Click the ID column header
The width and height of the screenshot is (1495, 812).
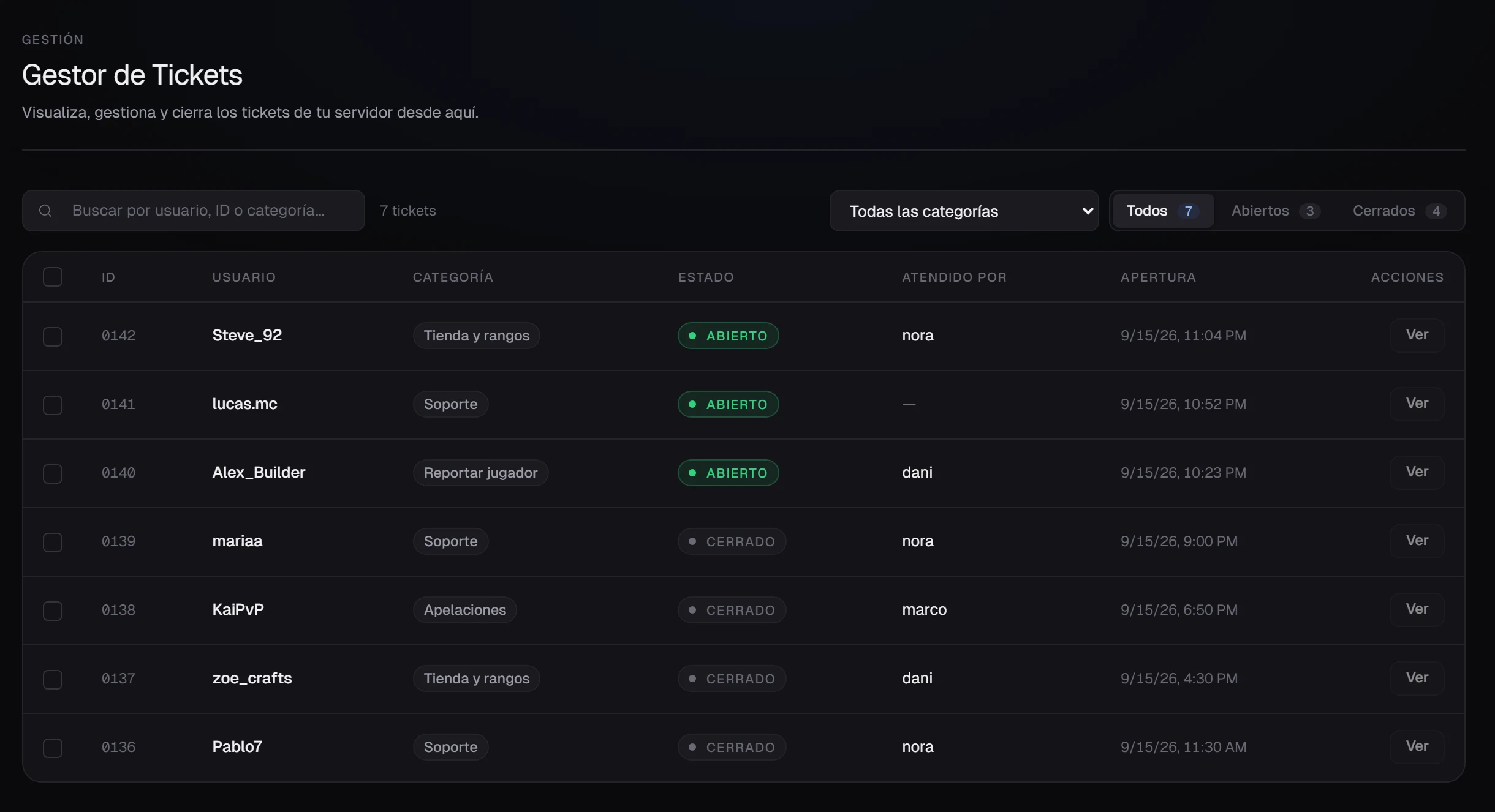pos(108,277)
